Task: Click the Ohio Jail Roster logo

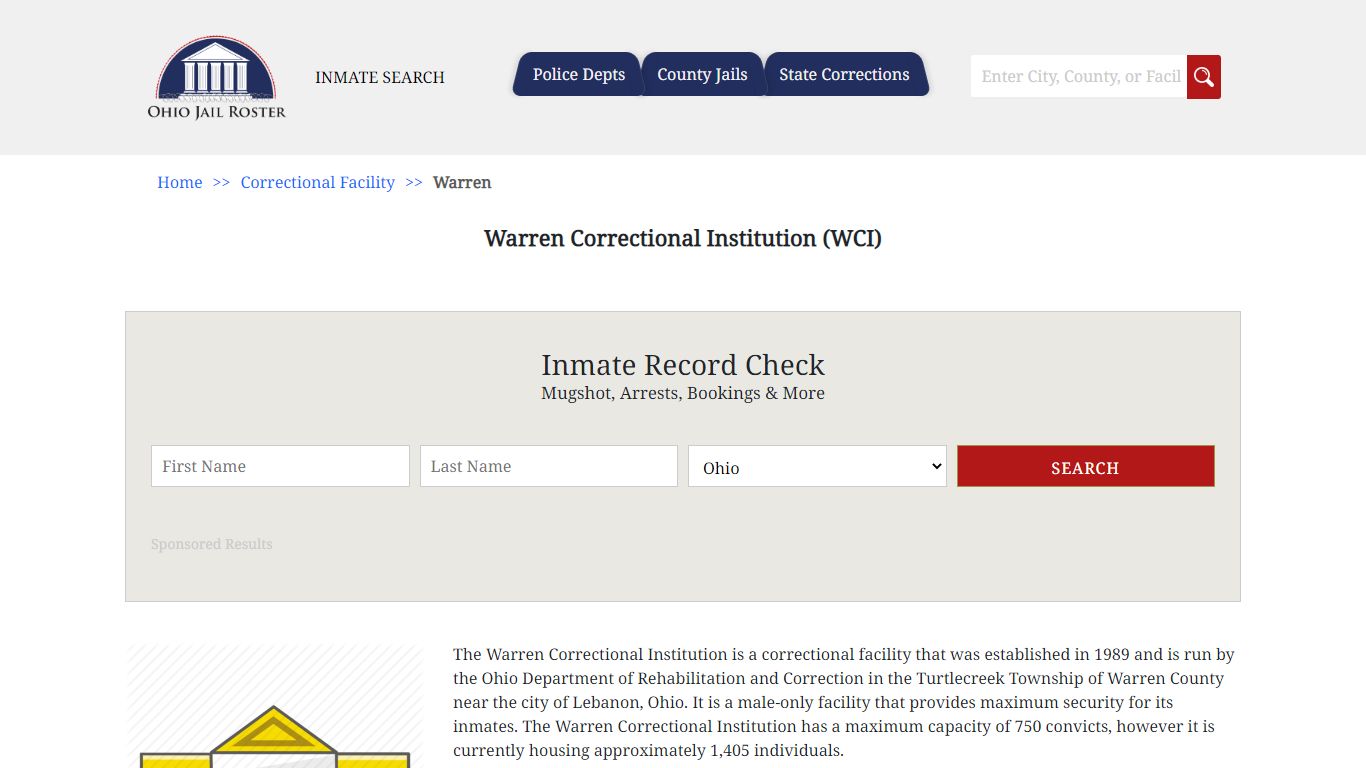Action: [216, 78]
